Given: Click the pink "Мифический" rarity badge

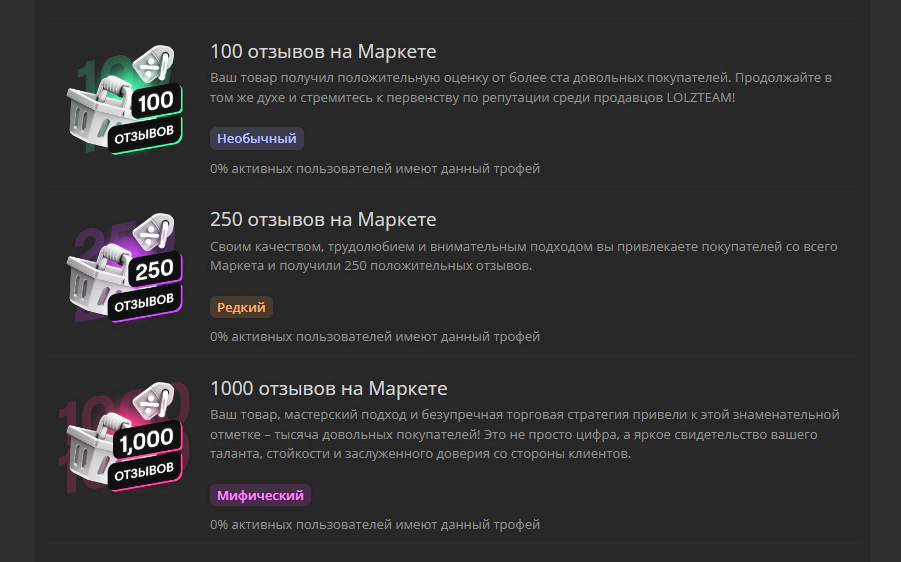Looking at the screenshot, I should (x=261, y=495).
